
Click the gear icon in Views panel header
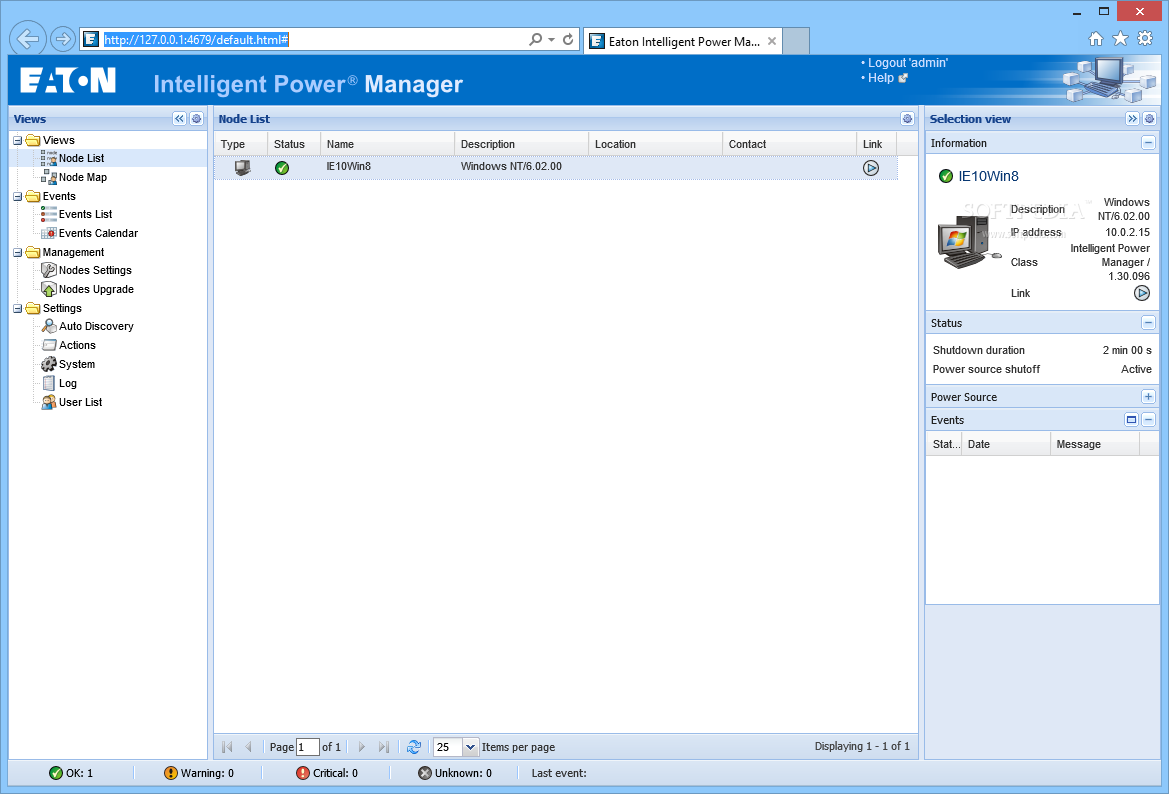pyautogui.click(x=196, y=119)
